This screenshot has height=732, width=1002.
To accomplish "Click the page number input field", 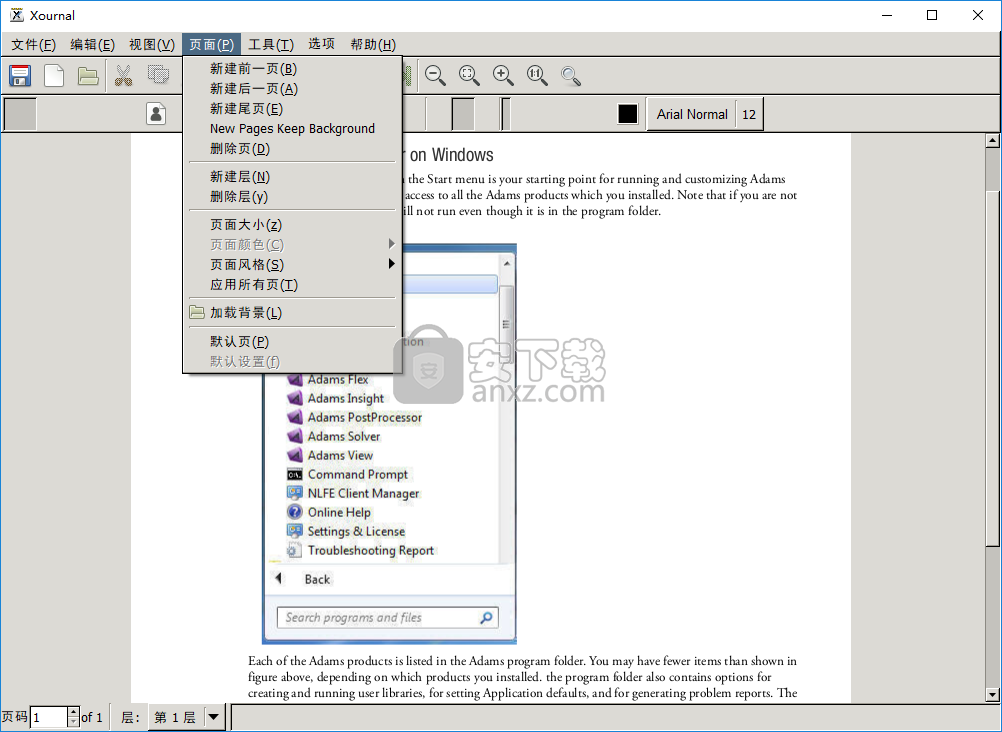I will point(49,717).
